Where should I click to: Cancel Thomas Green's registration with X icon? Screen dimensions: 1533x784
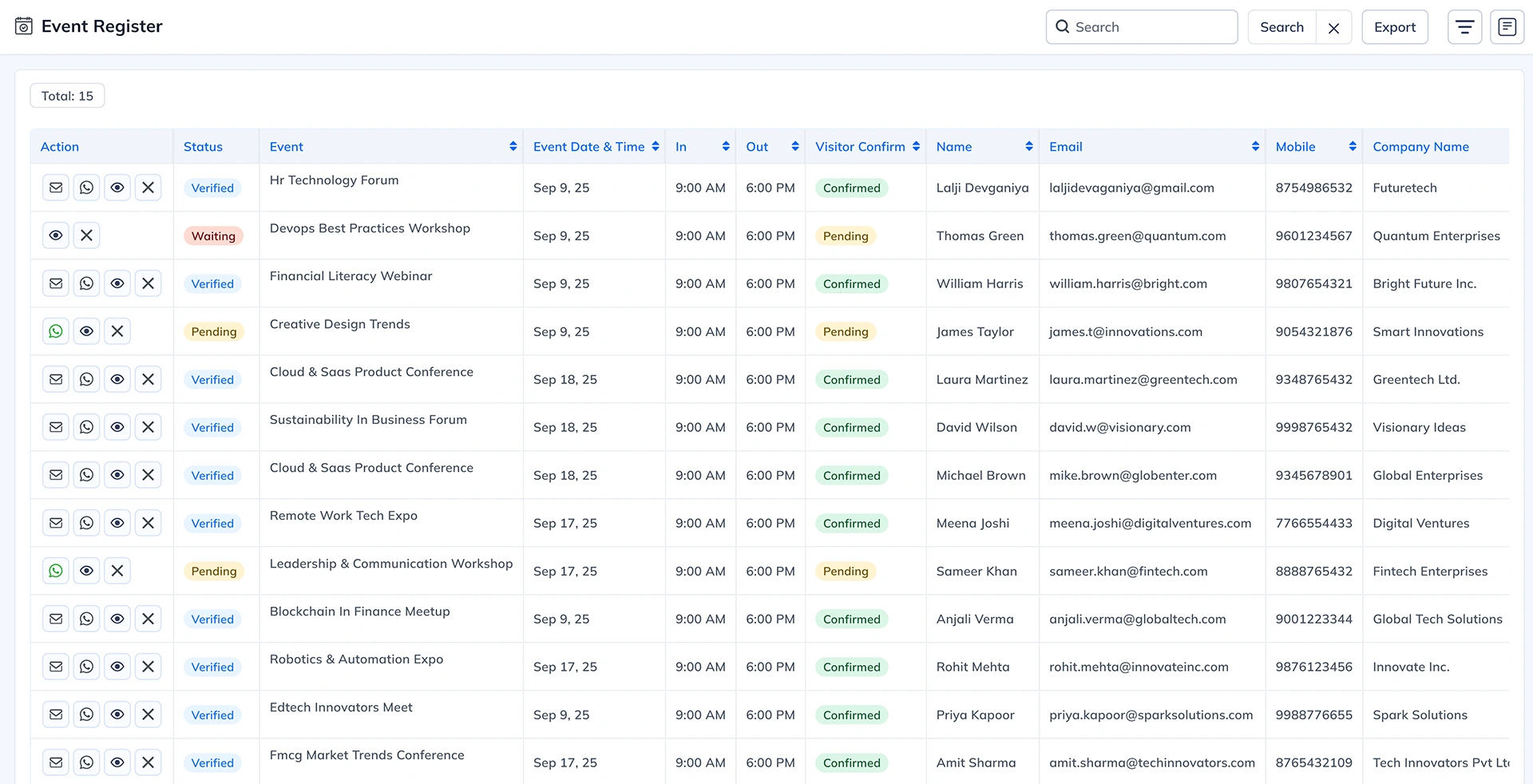click(x=86, y=236)
